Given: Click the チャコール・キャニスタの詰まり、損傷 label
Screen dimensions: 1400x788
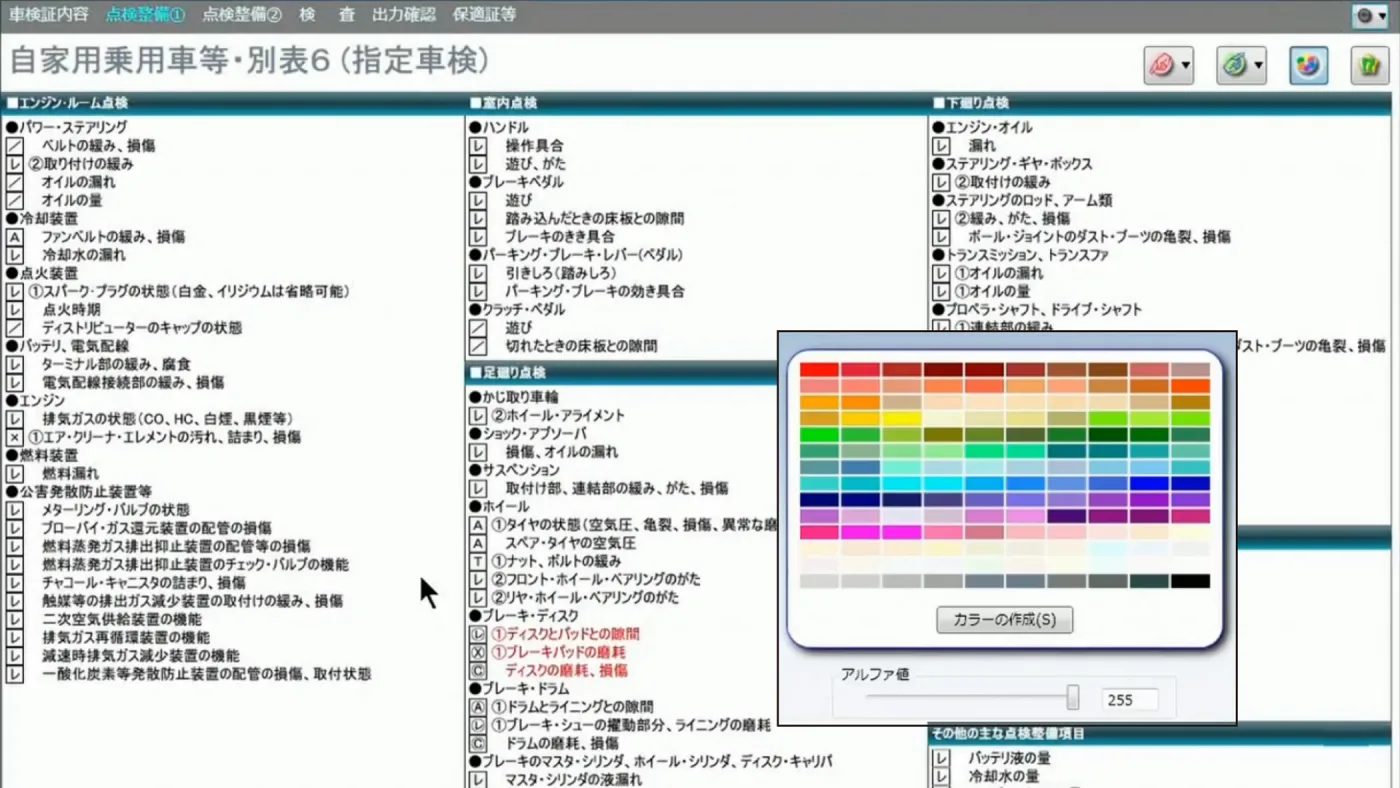Looking at the screenshot, I should (143, 583).
